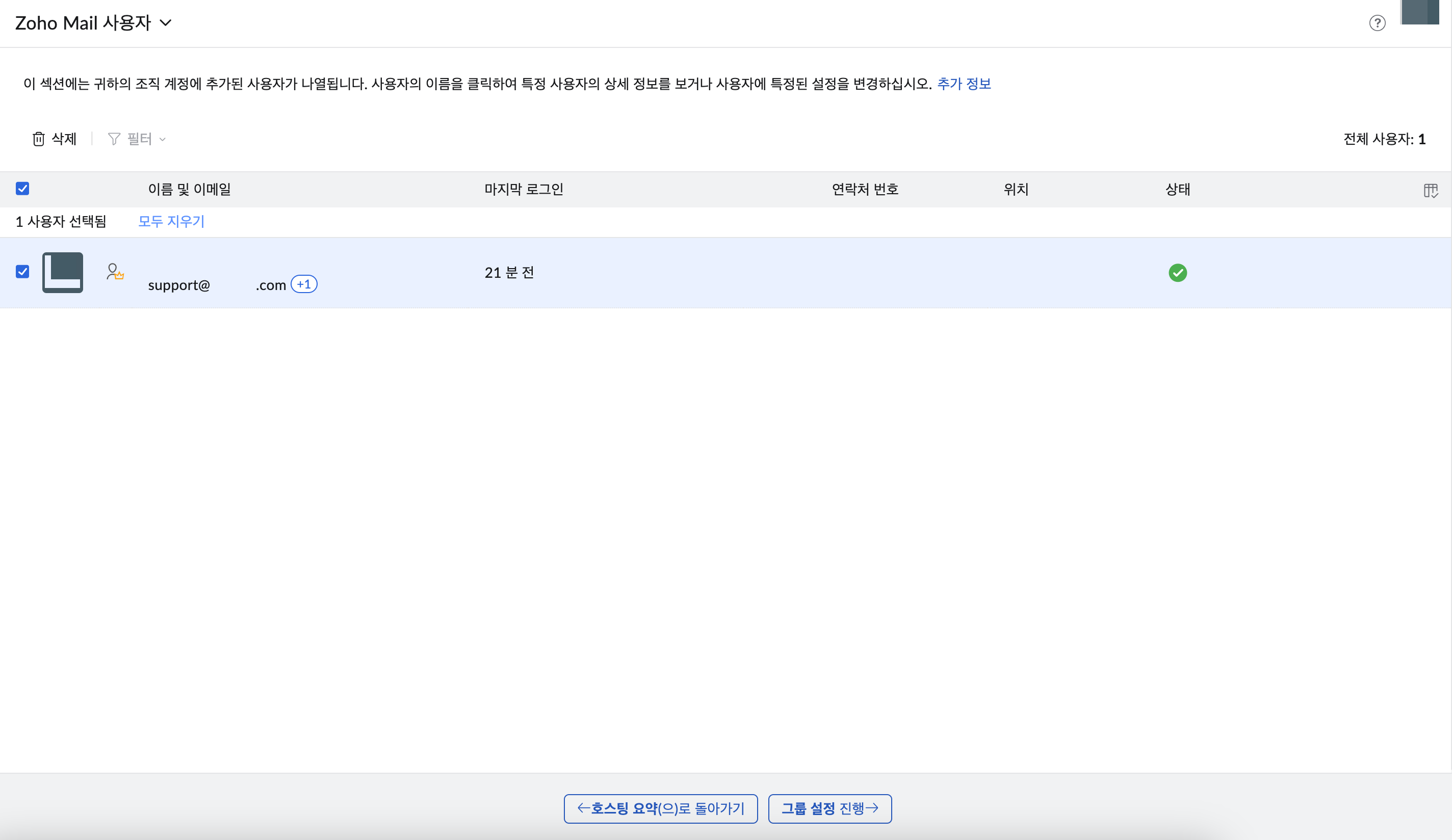
Task: Click the 마지막 로그인 column header
Action: (523, 189)
